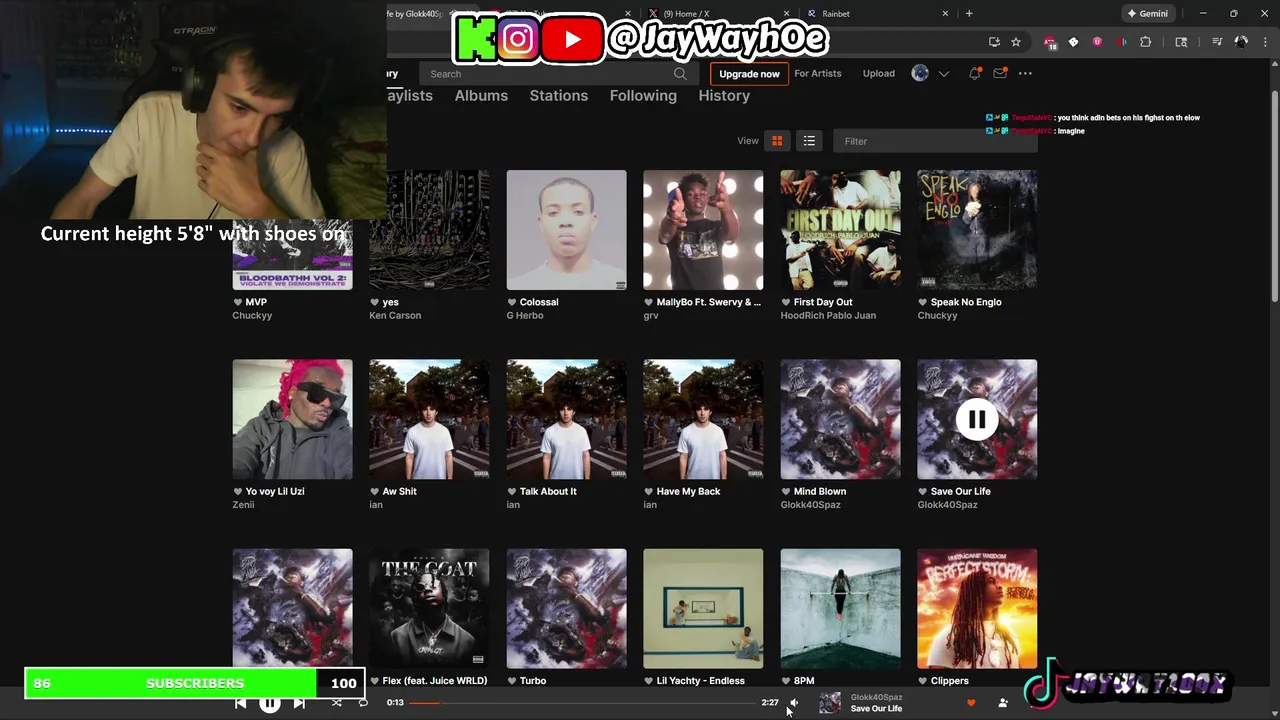
Task: Open the History tab
Action: point(724,96)
